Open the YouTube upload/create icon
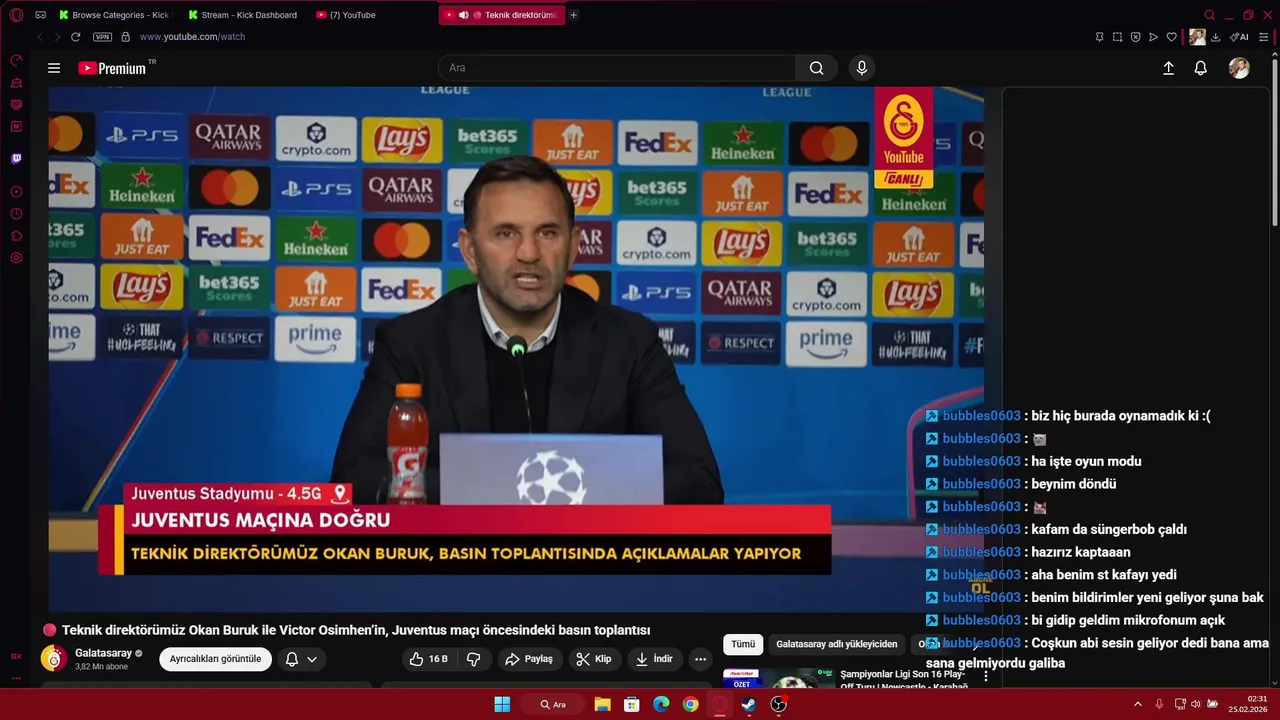 (x=1168, y=68)
